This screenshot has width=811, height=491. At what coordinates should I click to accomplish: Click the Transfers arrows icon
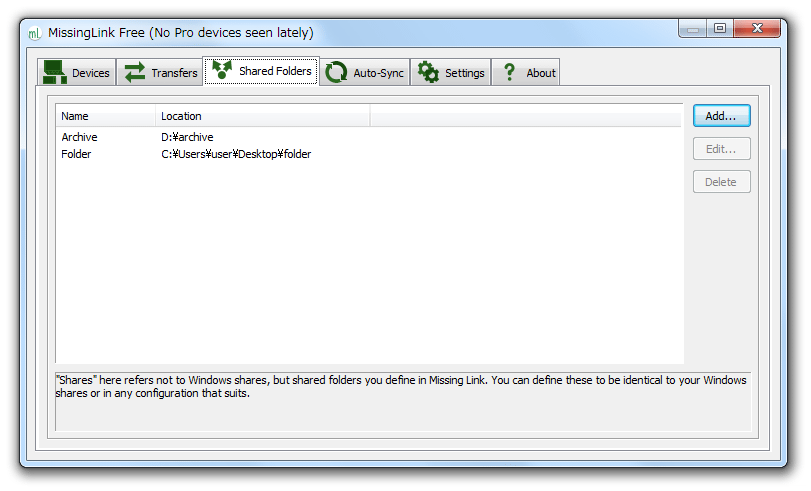pyautogui.click(x=135, y=72)
